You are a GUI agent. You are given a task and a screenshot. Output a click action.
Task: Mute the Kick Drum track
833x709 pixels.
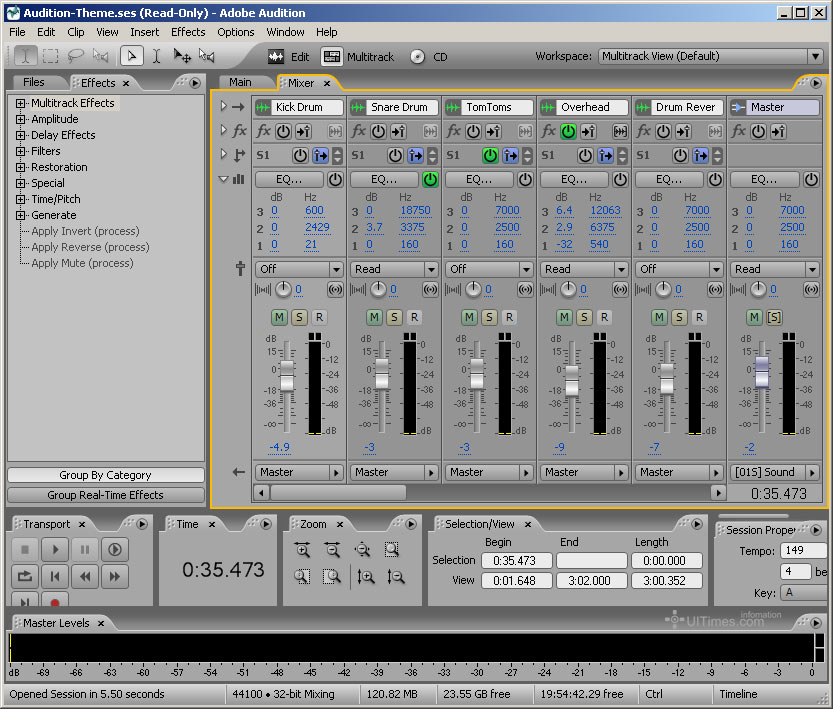[x=279, y=317]
